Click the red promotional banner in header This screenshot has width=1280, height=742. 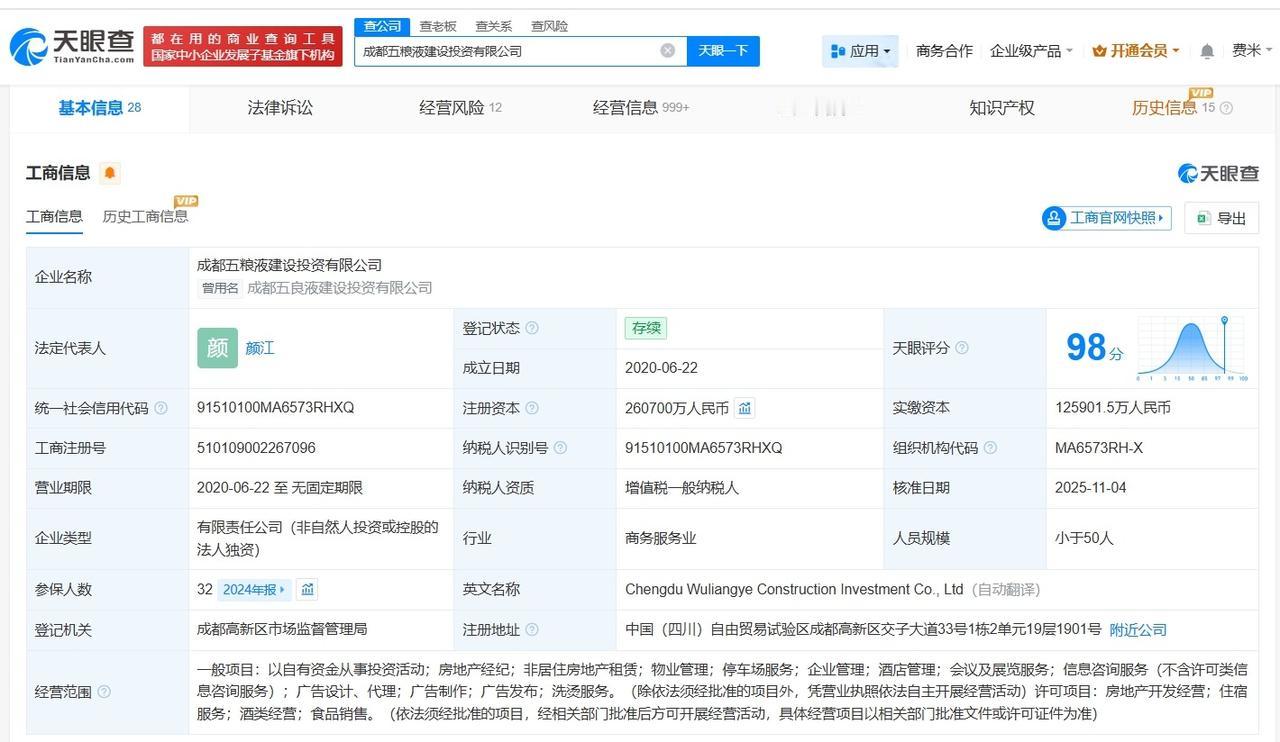[243, 47]
